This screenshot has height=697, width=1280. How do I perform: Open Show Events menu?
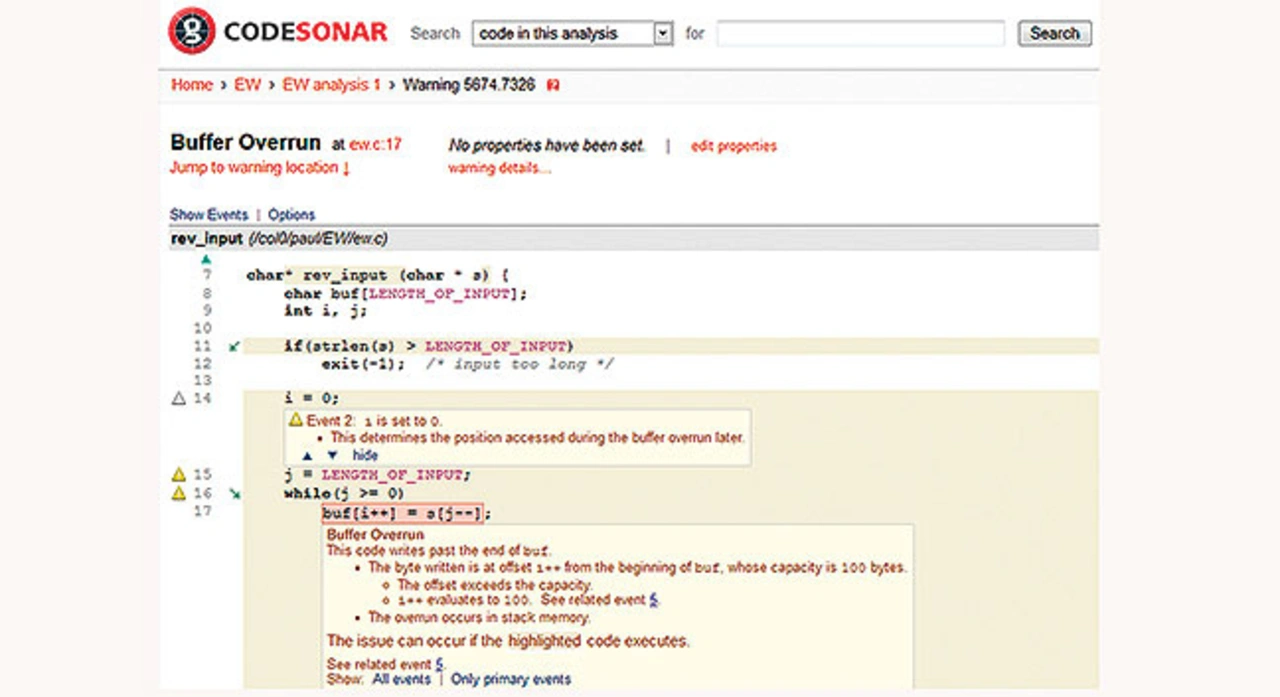(208, 214)
